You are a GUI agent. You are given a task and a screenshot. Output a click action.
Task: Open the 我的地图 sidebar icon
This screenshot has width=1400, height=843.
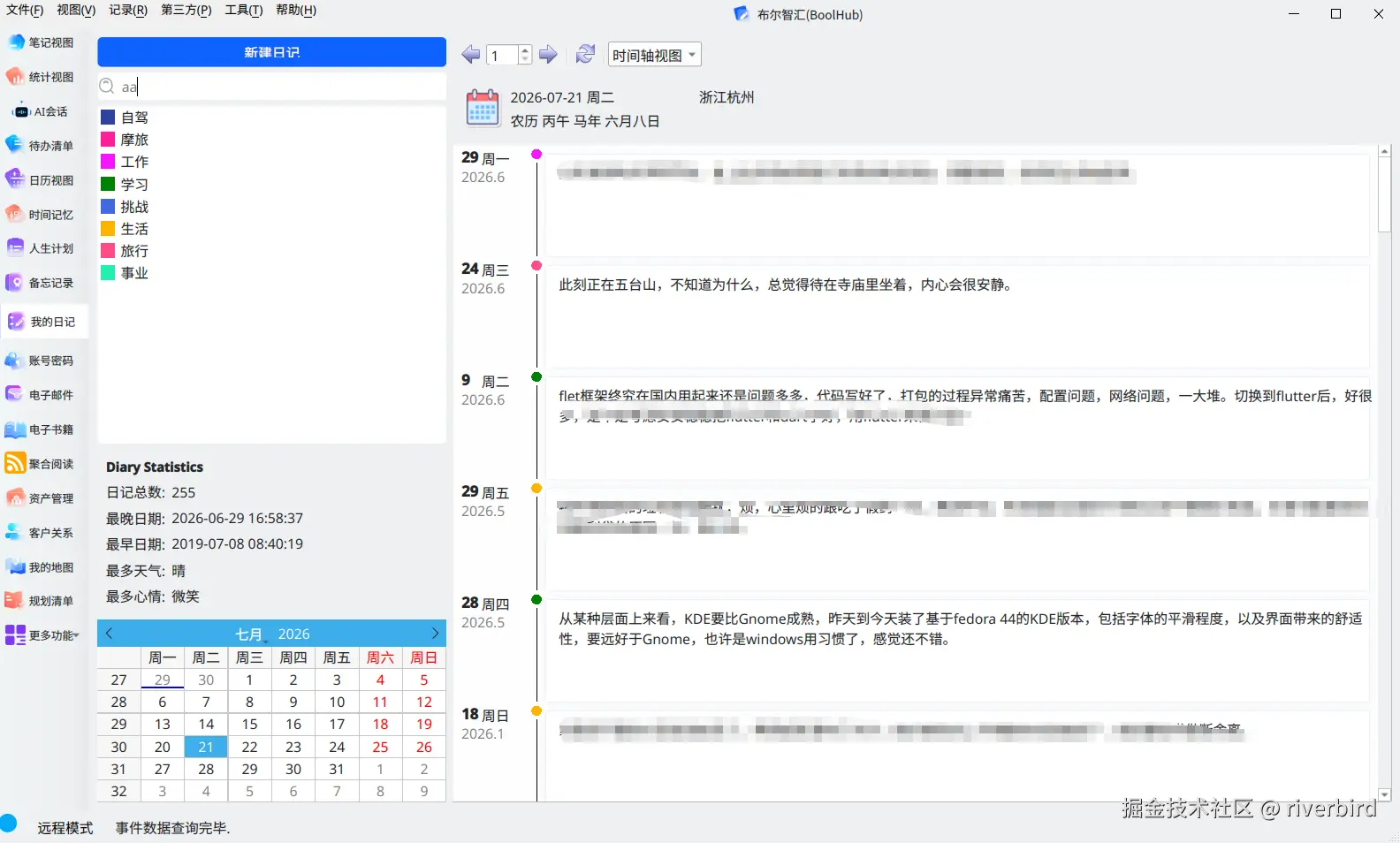tap(16, 567)
